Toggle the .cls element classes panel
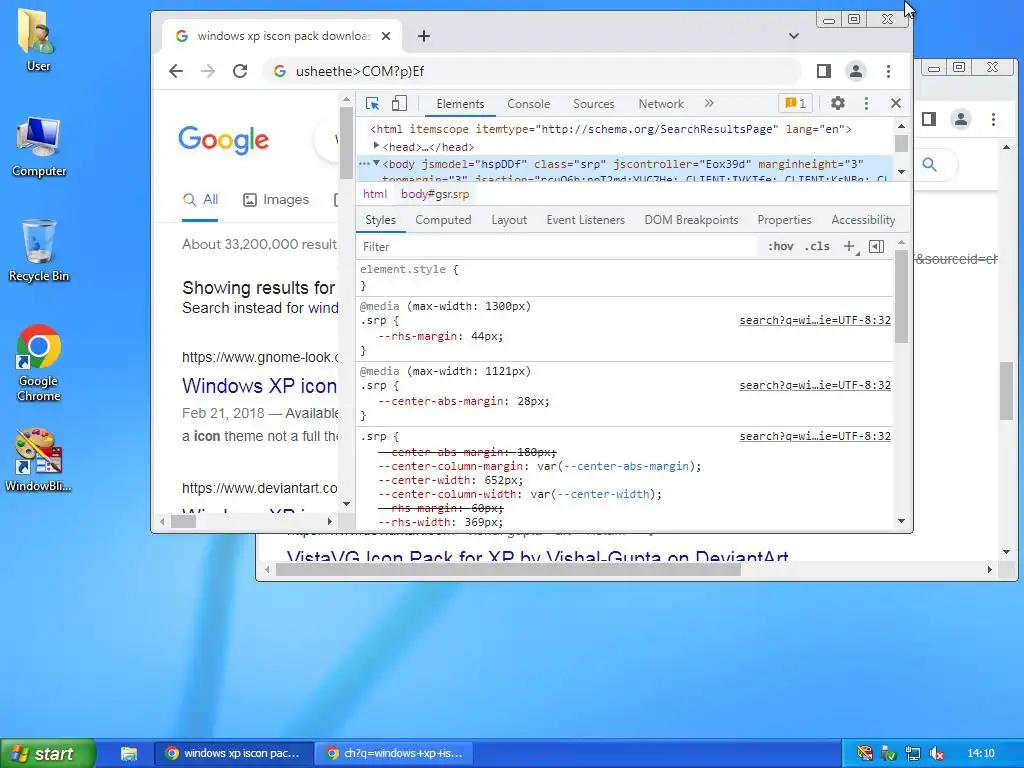The image size is (1024, 768). click(x=817, y=246)
